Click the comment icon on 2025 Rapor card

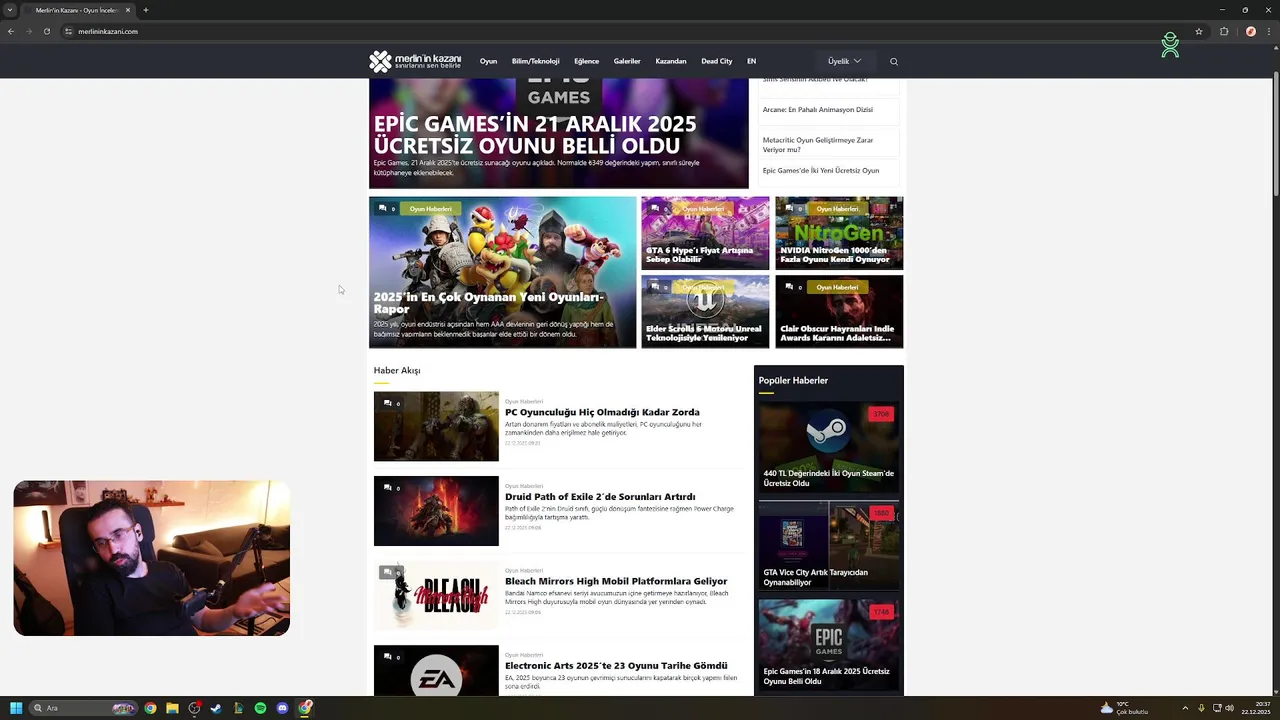point(383,208)
